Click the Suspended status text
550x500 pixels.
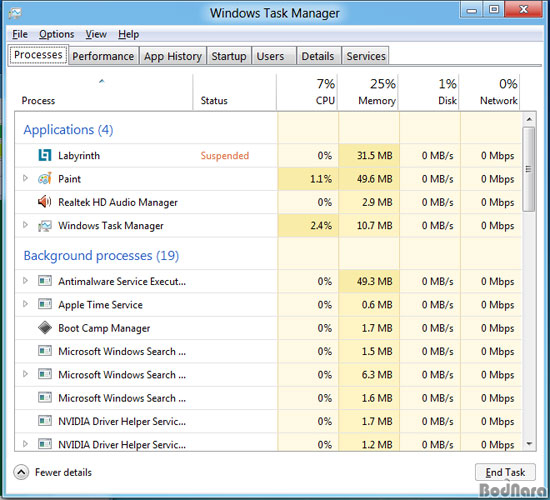tap(224, 155)
